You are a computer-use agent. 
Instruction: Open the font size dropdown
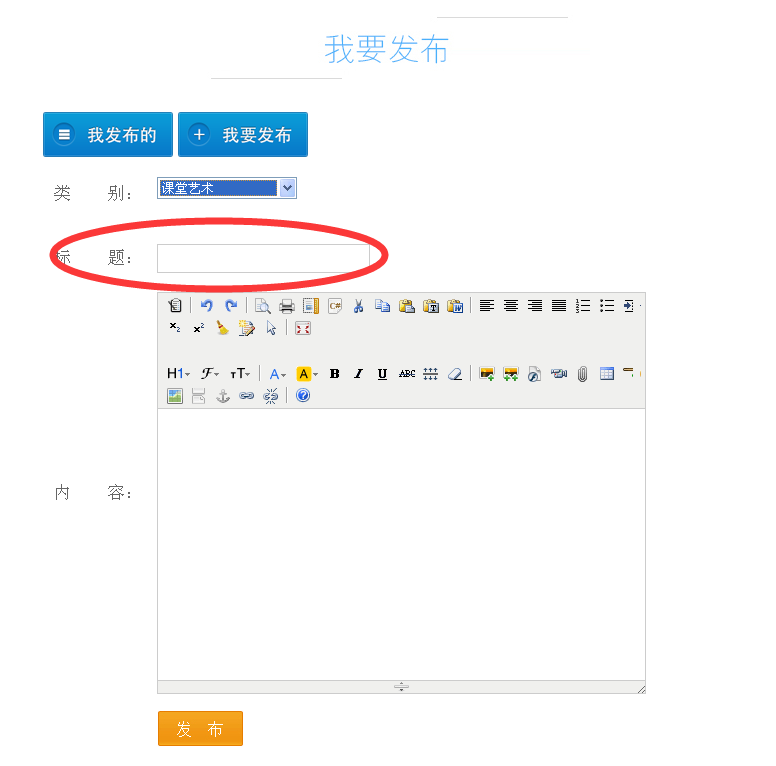coord(241,374)
